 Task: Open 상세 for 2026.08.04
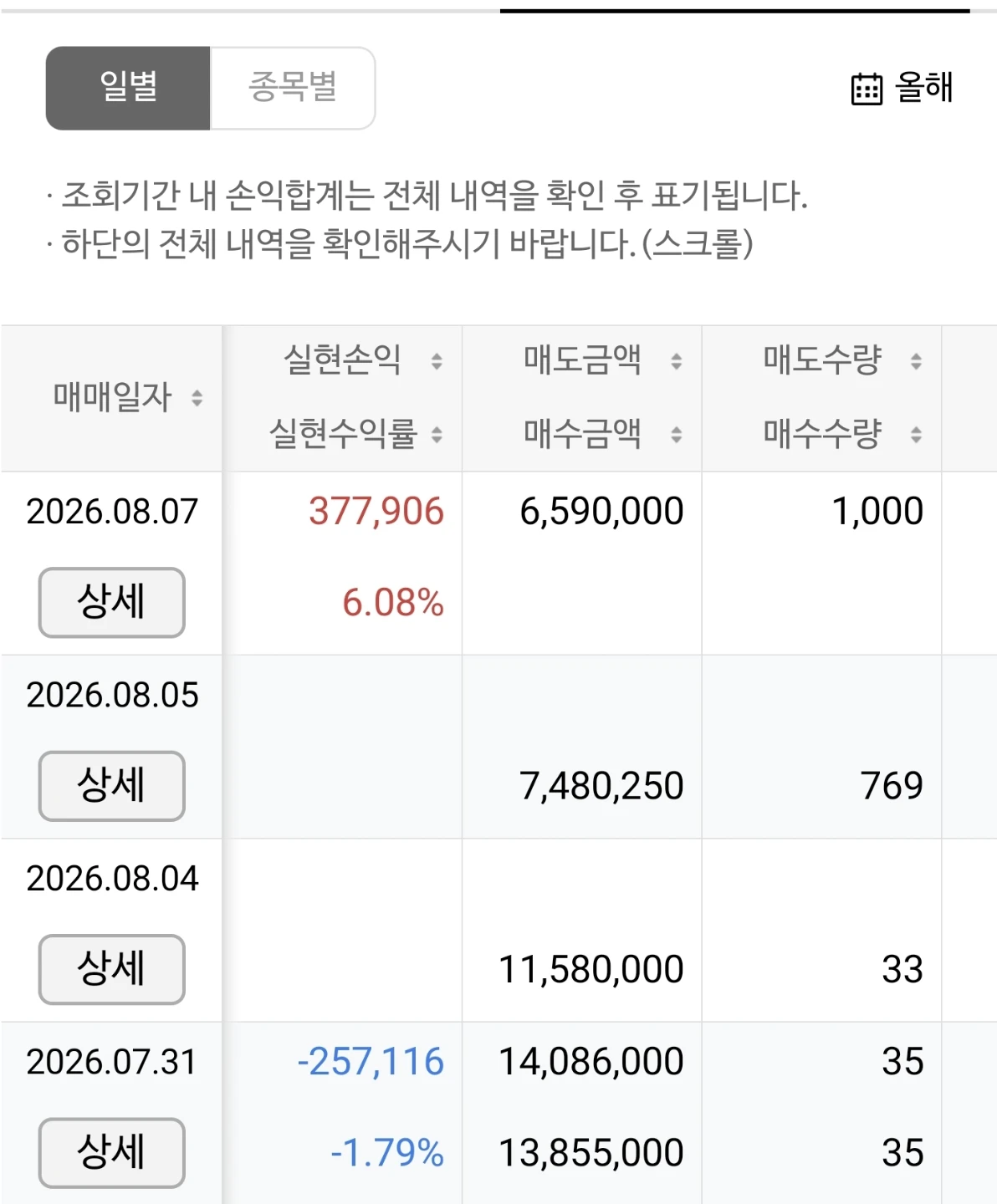[x=112, y=969]
